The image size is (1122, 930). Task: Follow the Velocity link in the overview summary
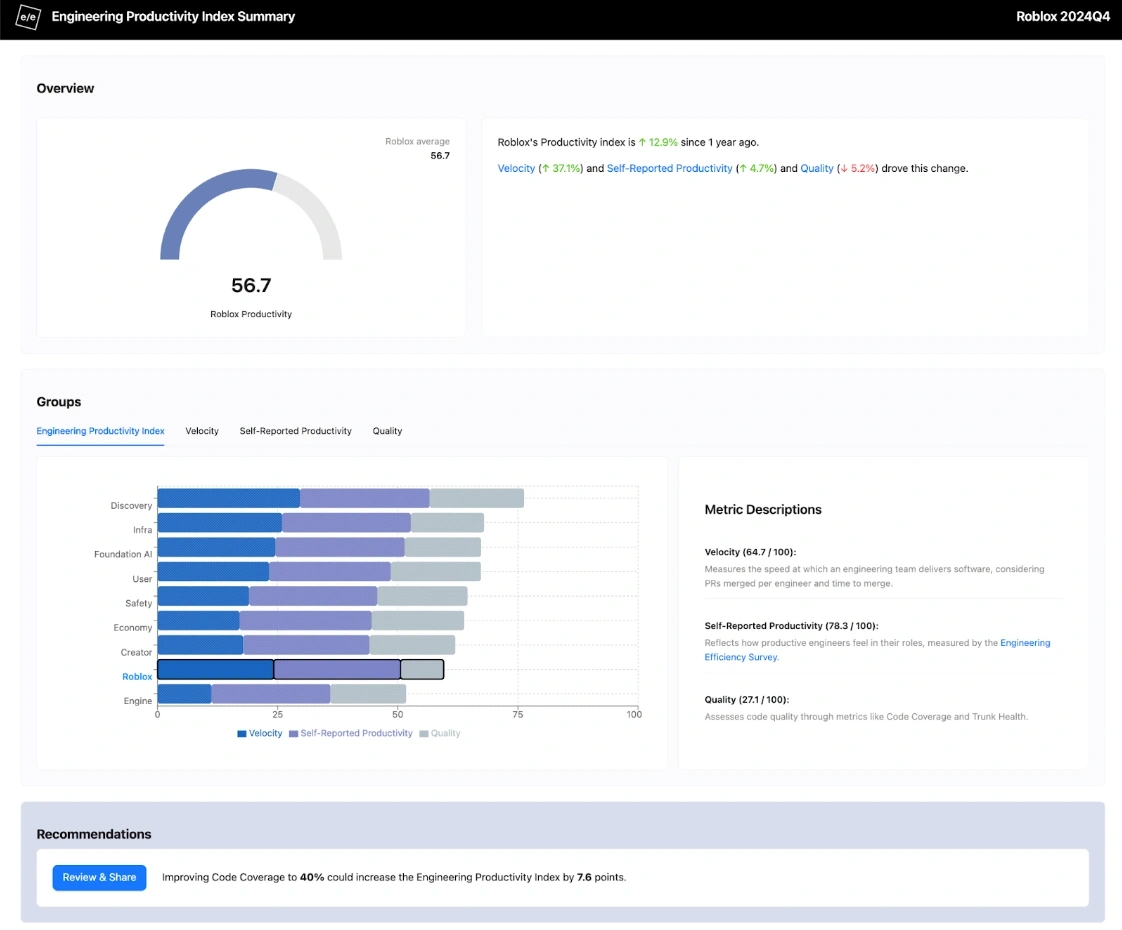coord(517,168)
